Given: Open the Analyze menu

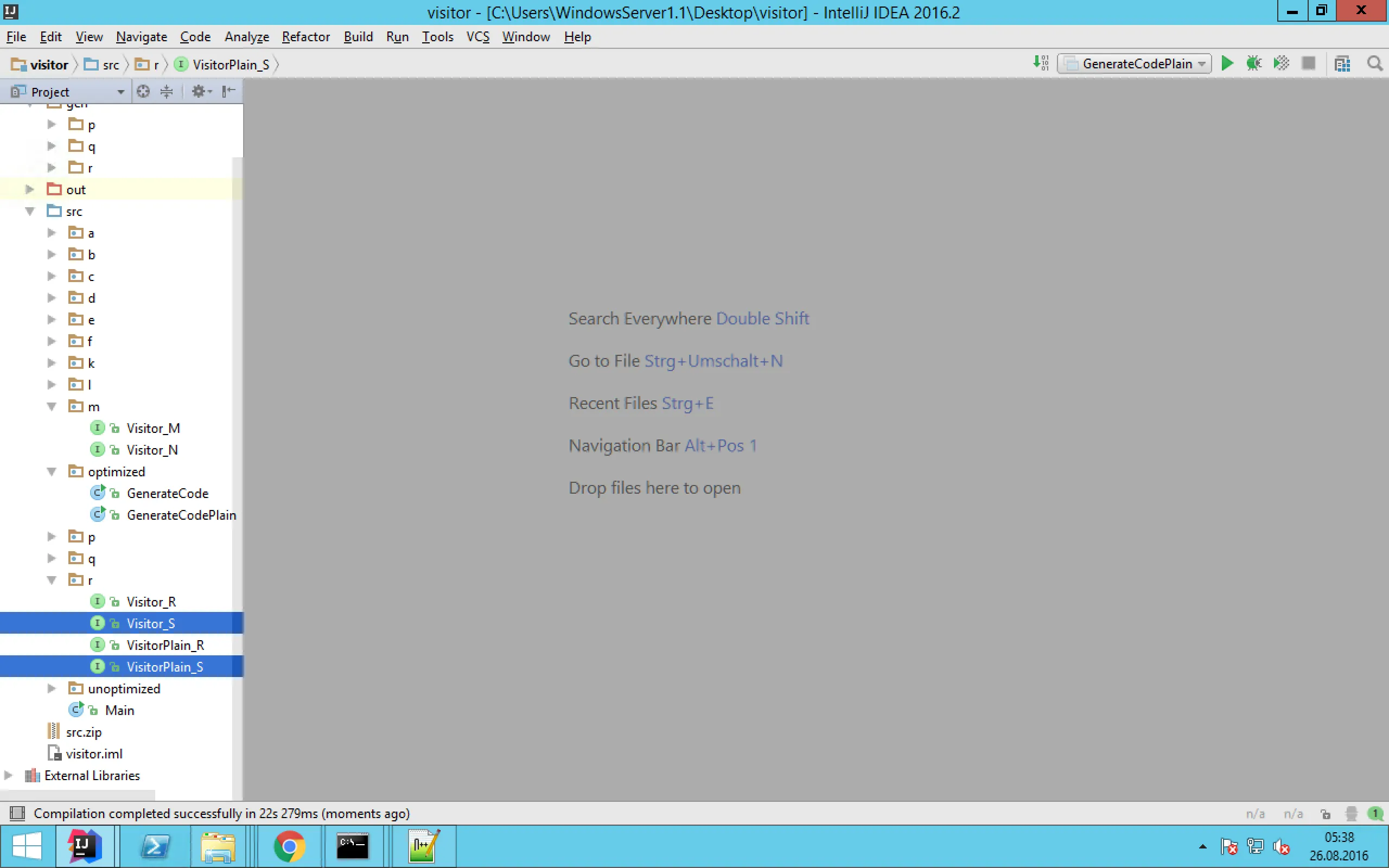Looking at the screenshot, I should (x=246, y=37).
